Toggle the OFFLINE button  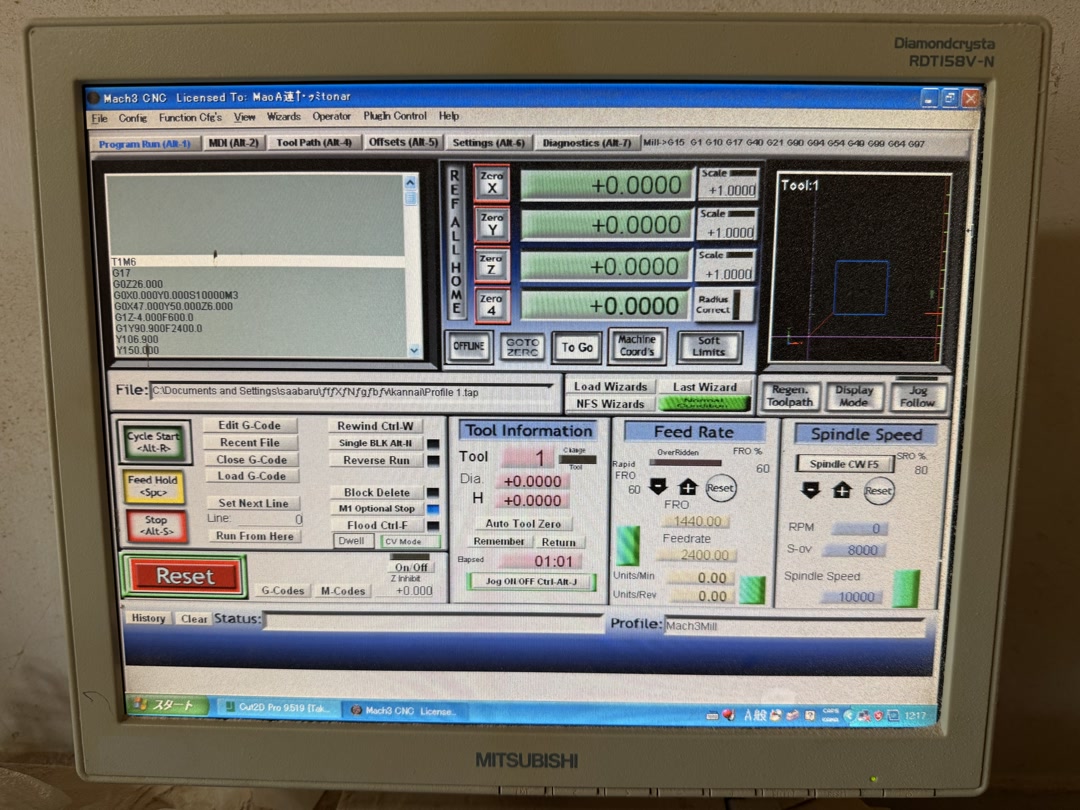[x=468, y=346]
